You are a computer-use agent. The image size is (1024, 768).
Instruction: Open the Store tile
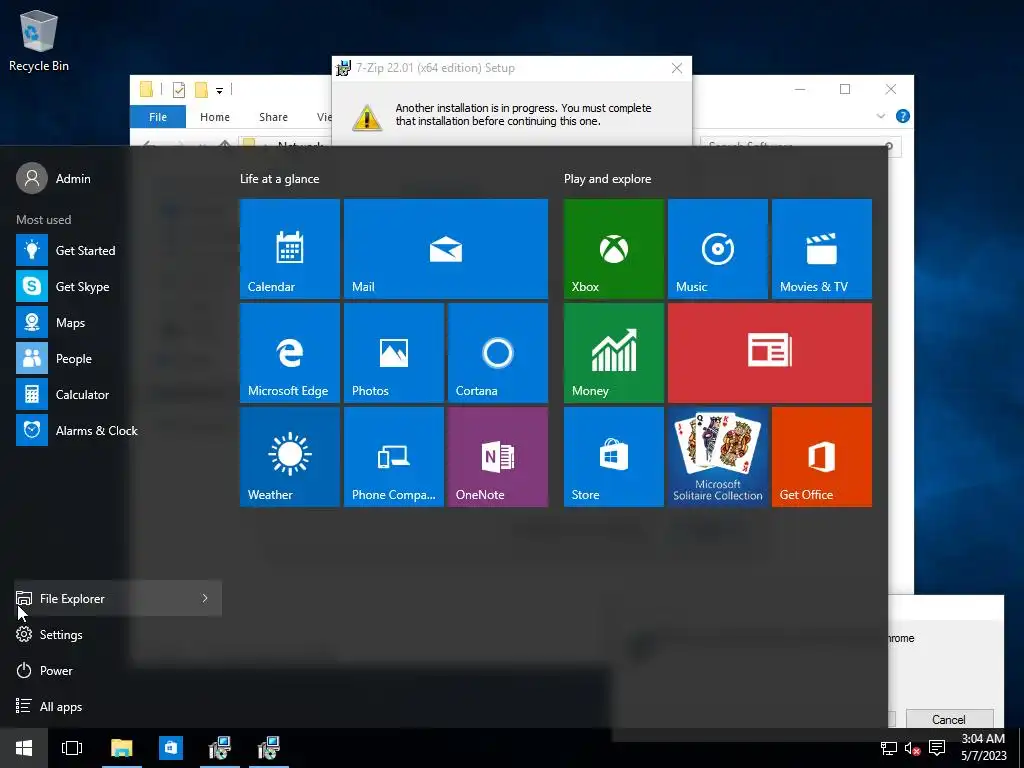coord(614,456)
